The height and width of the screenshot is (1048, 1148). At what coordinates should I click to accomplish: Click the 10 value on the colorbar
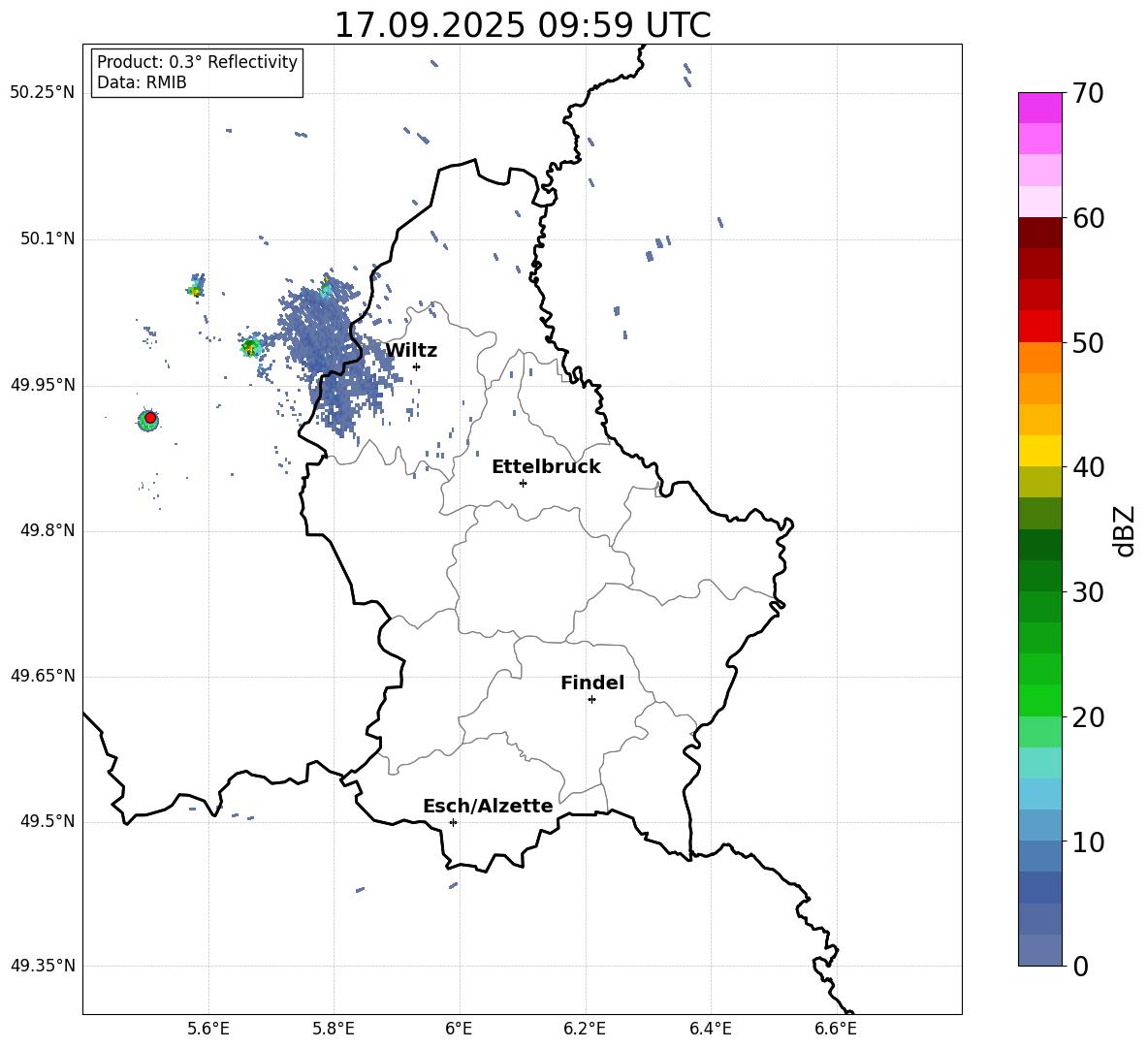coord(1089,842)
